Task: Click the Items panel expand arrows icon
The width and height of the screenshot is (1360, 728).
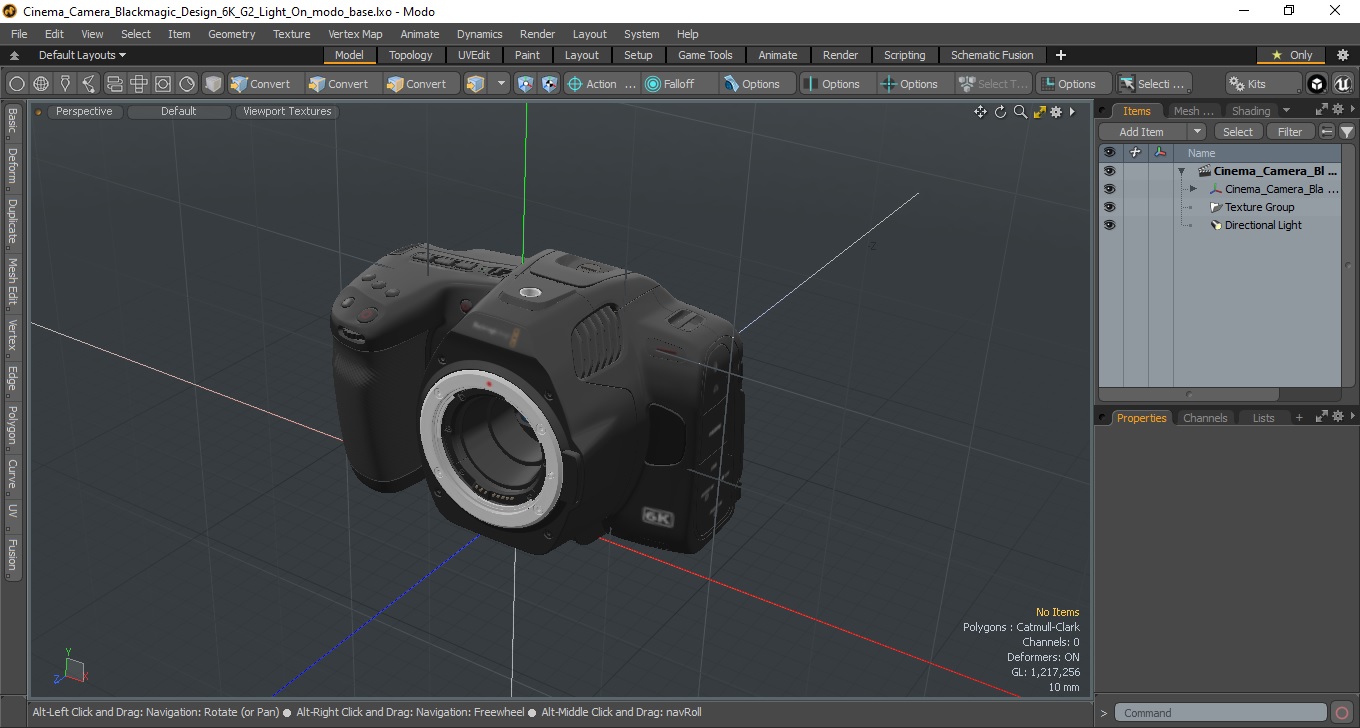Action: coord(1321,110)
